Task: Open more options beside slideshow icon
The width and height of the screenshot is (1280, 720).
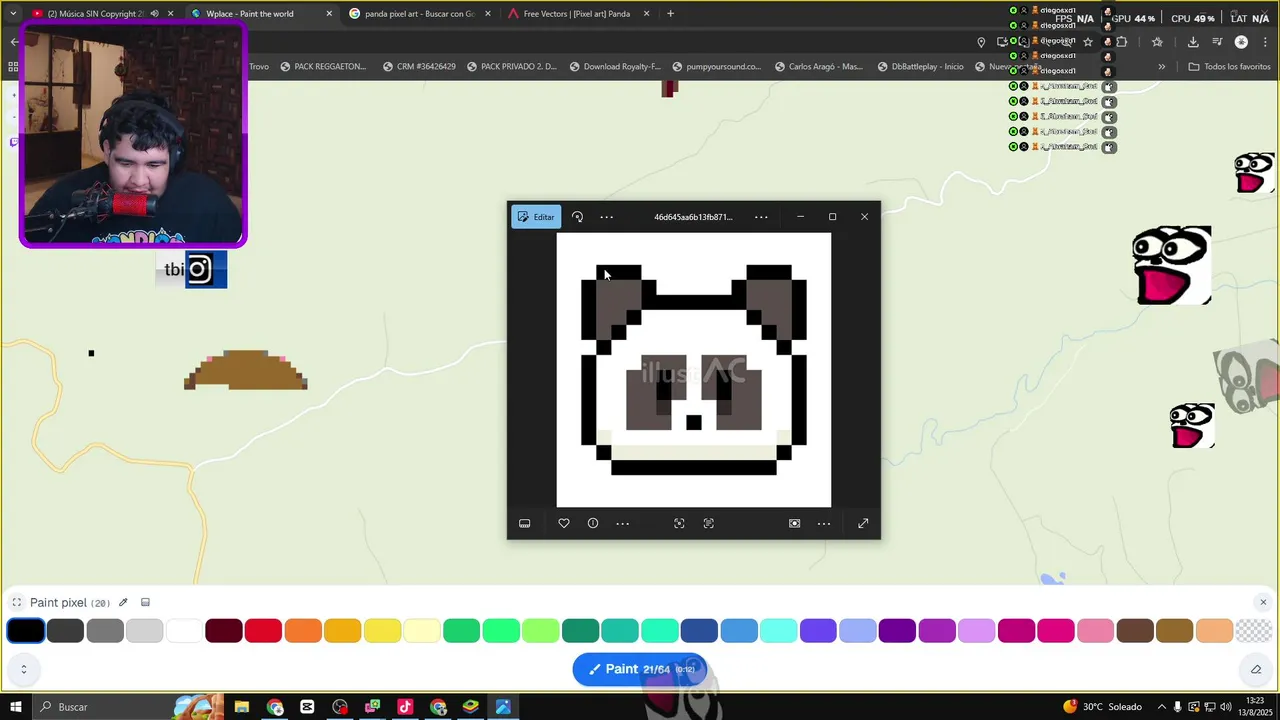Action: [x=824, y=523]
